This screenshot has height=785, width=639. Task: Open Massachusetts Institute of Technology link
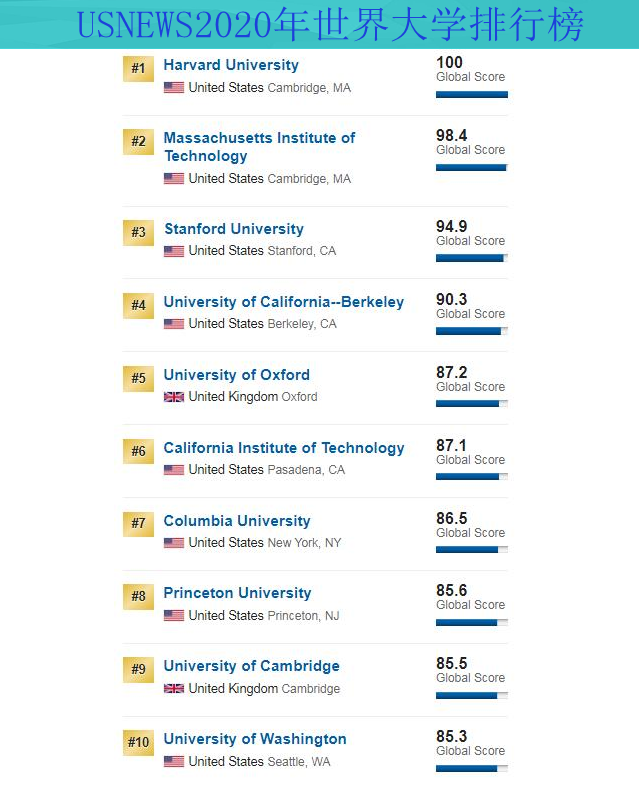(x=259, y=147)
